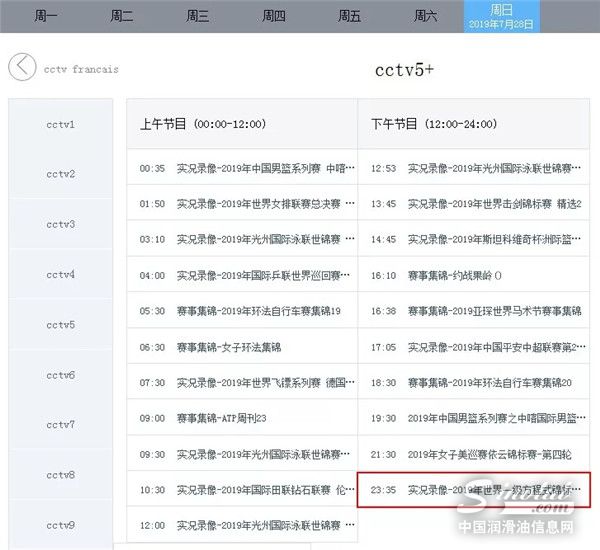Switch to the 周二 tab

(x=121, y=16)
